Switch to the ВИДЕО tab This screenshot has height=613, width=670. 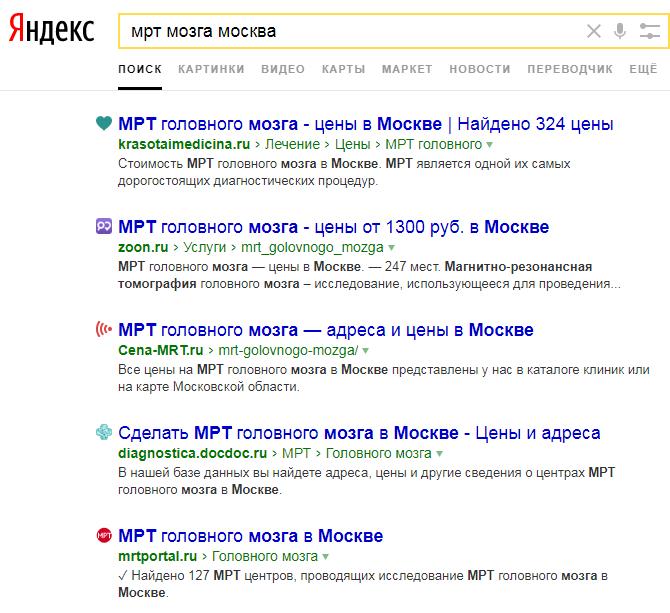click(x=283, y=69)
